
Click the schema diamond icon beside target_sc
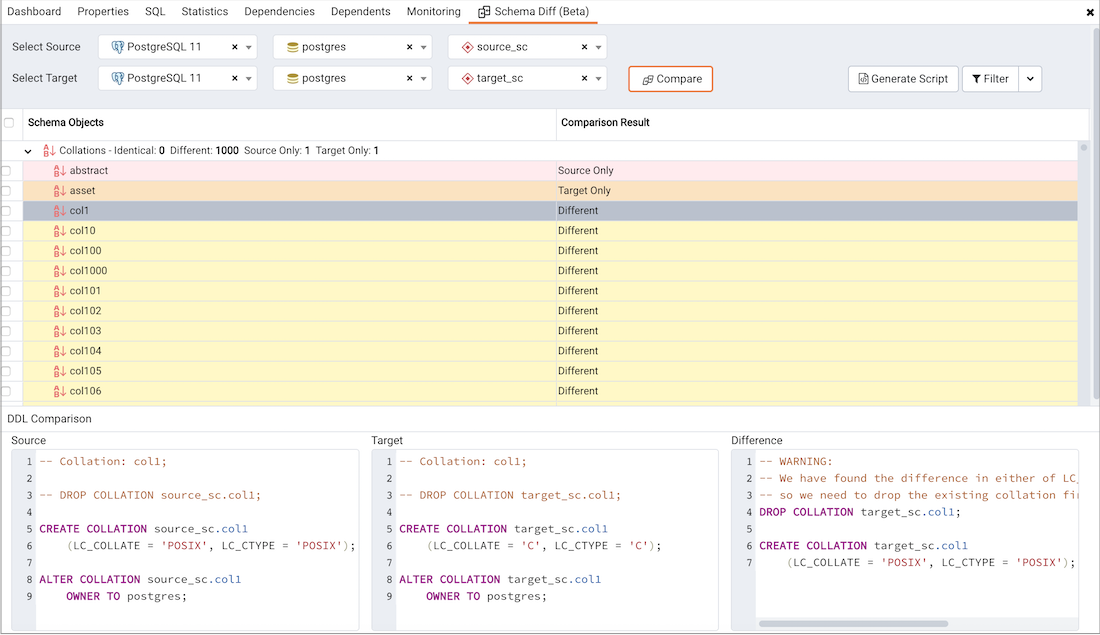(467, 79)
